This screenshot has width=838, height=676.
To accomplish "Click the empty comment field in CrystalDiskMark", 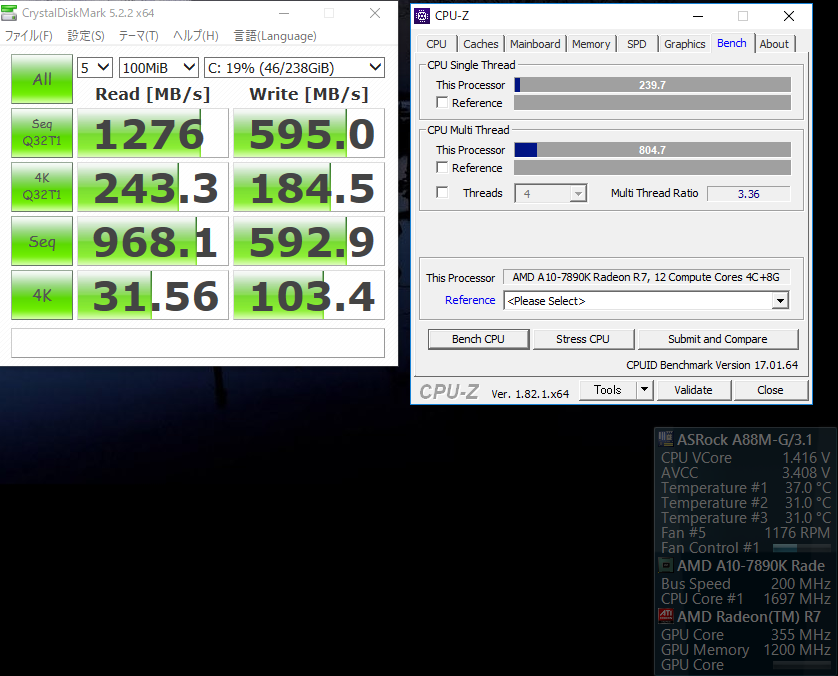I will (x=198, y=343).
